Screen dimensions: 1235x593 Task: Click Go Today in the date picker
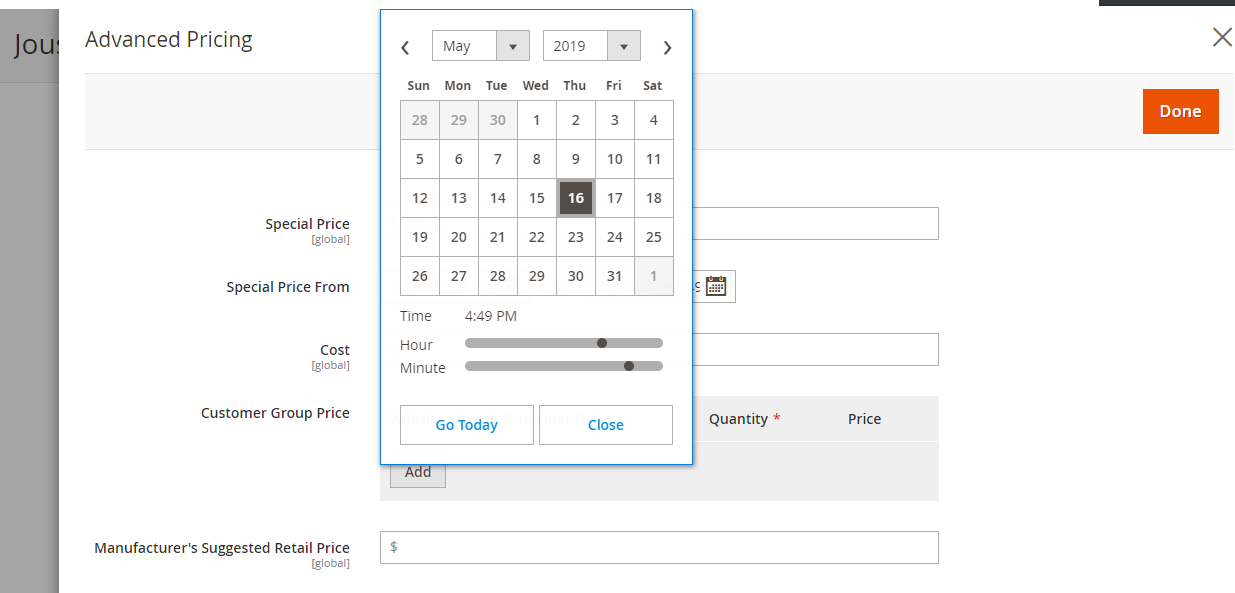pyautogui.click(x=466, y=424)
